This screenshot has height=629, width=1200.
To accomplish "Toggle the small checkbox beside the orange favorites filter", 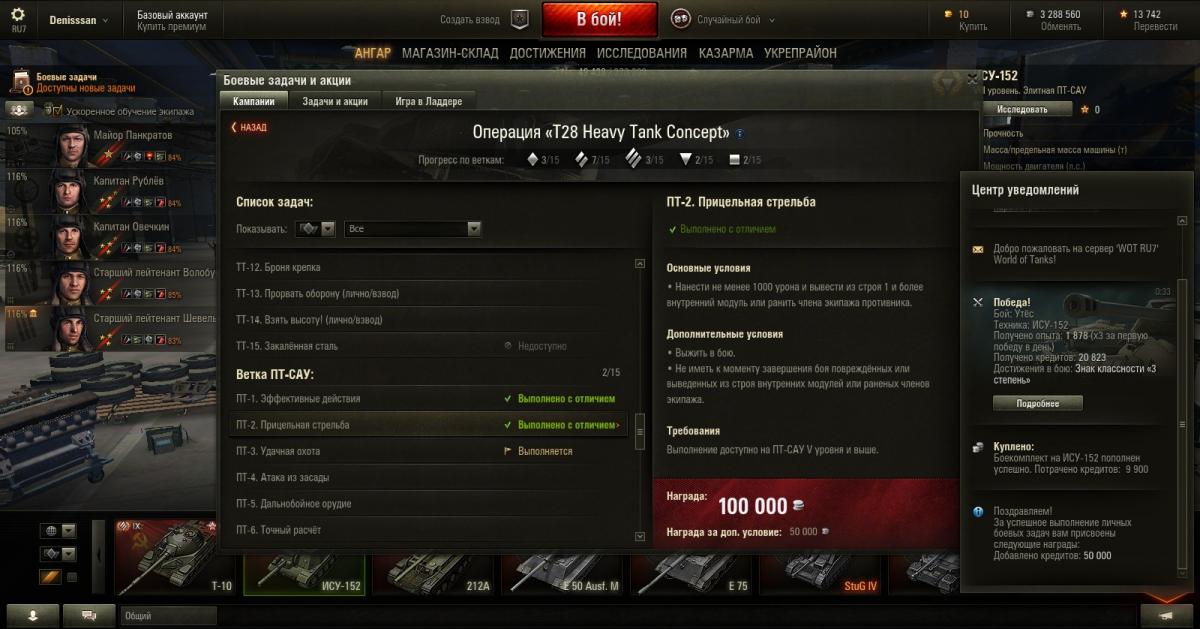I will [71, 578].
